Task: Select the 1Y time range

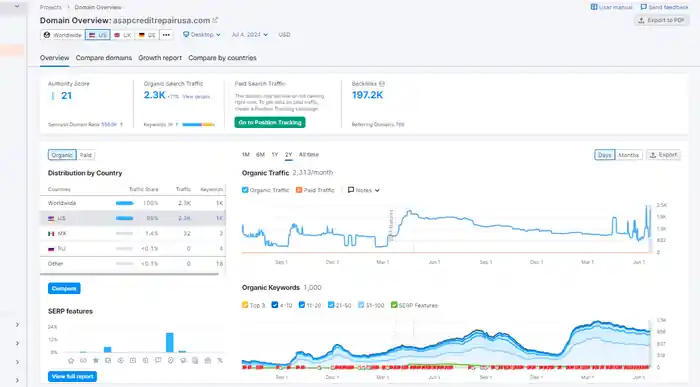Action: click(x=275, y=154)
